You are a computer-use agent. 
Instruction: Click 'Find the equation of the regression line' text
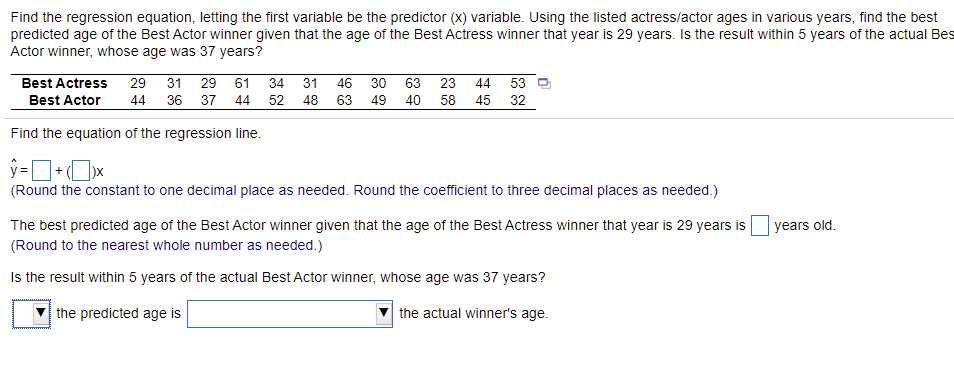(136, 133)
